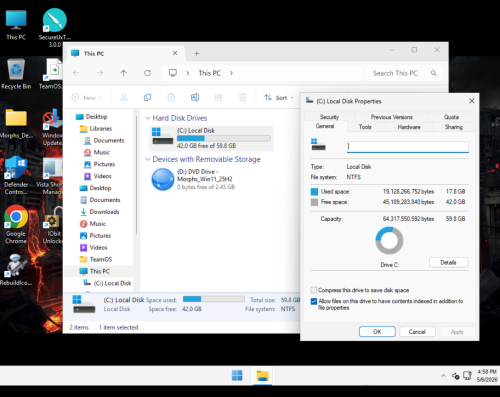Click the Windows Start button in taskbar

(237, 375)
